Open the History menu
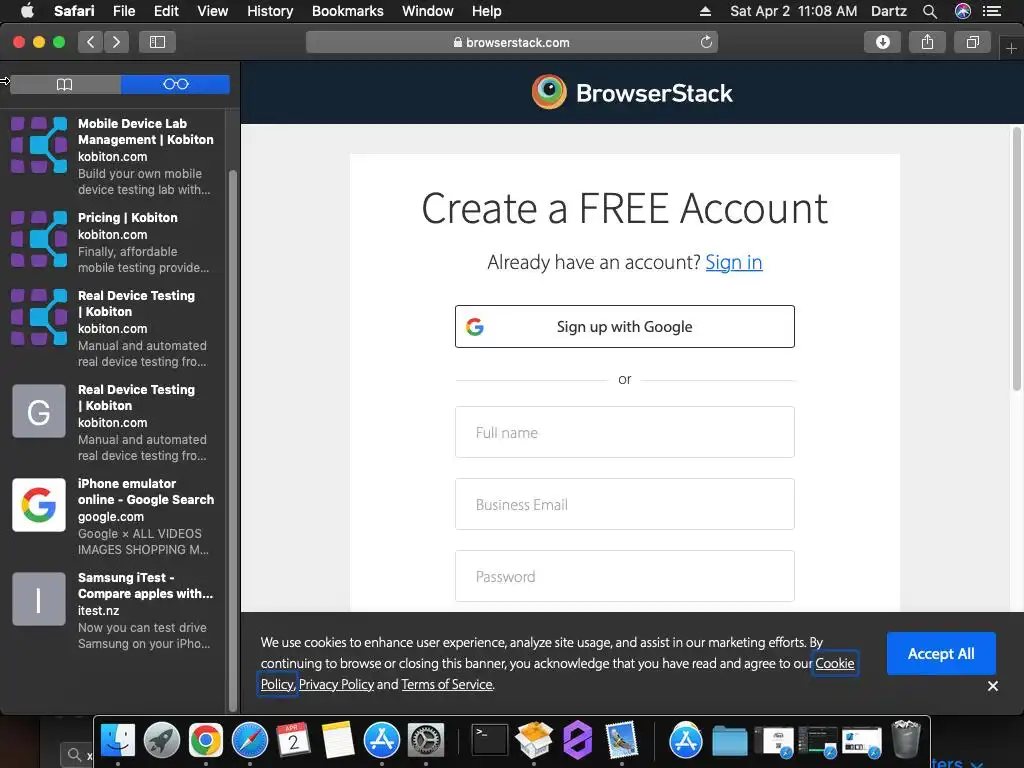Viewport: 1024px width, 768px height. (270, 11)
